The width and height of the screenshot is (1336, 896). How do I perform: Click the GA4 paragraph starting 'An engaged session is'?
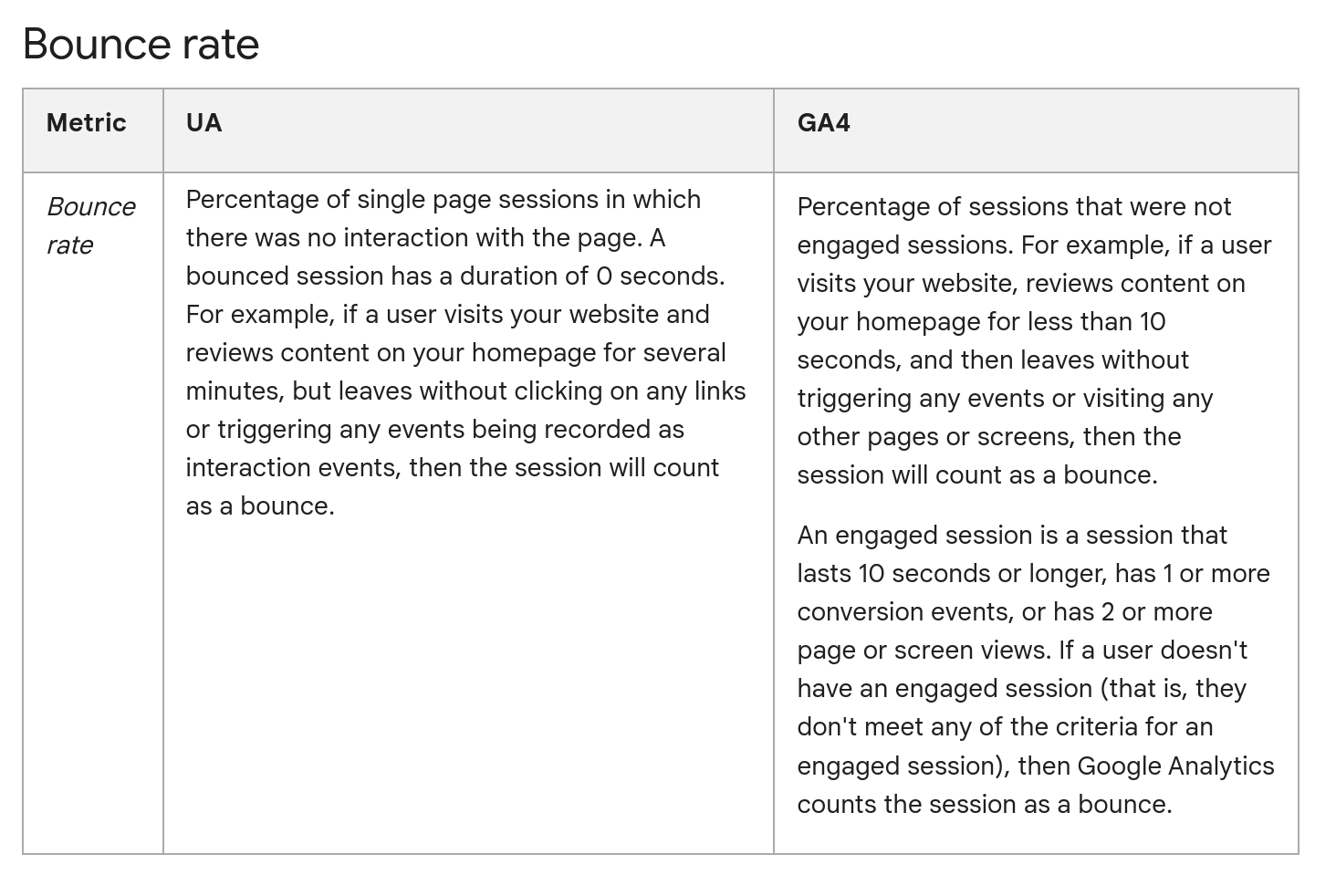pyautogui.click(x=1036, y=669)
